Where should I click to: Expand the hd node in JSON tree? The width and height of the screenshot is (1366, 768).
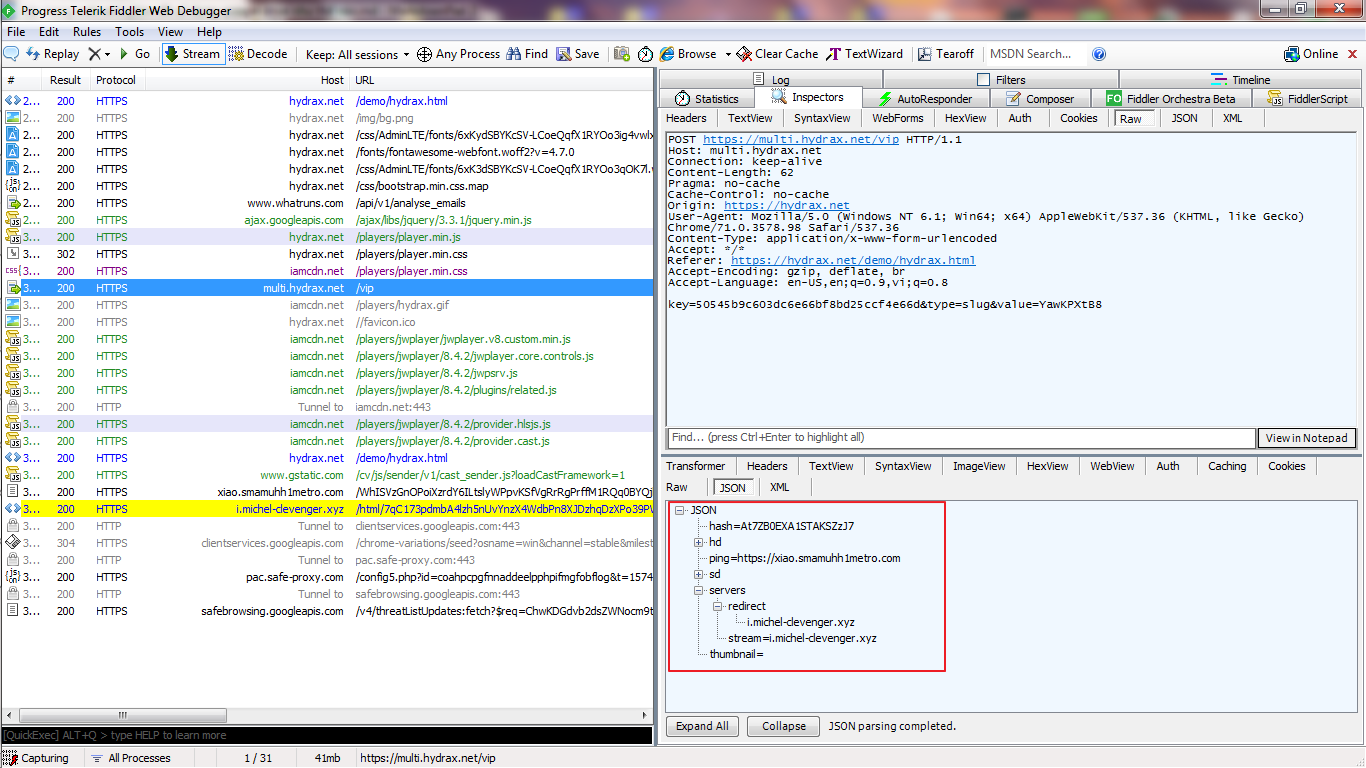tap(699, 542)
